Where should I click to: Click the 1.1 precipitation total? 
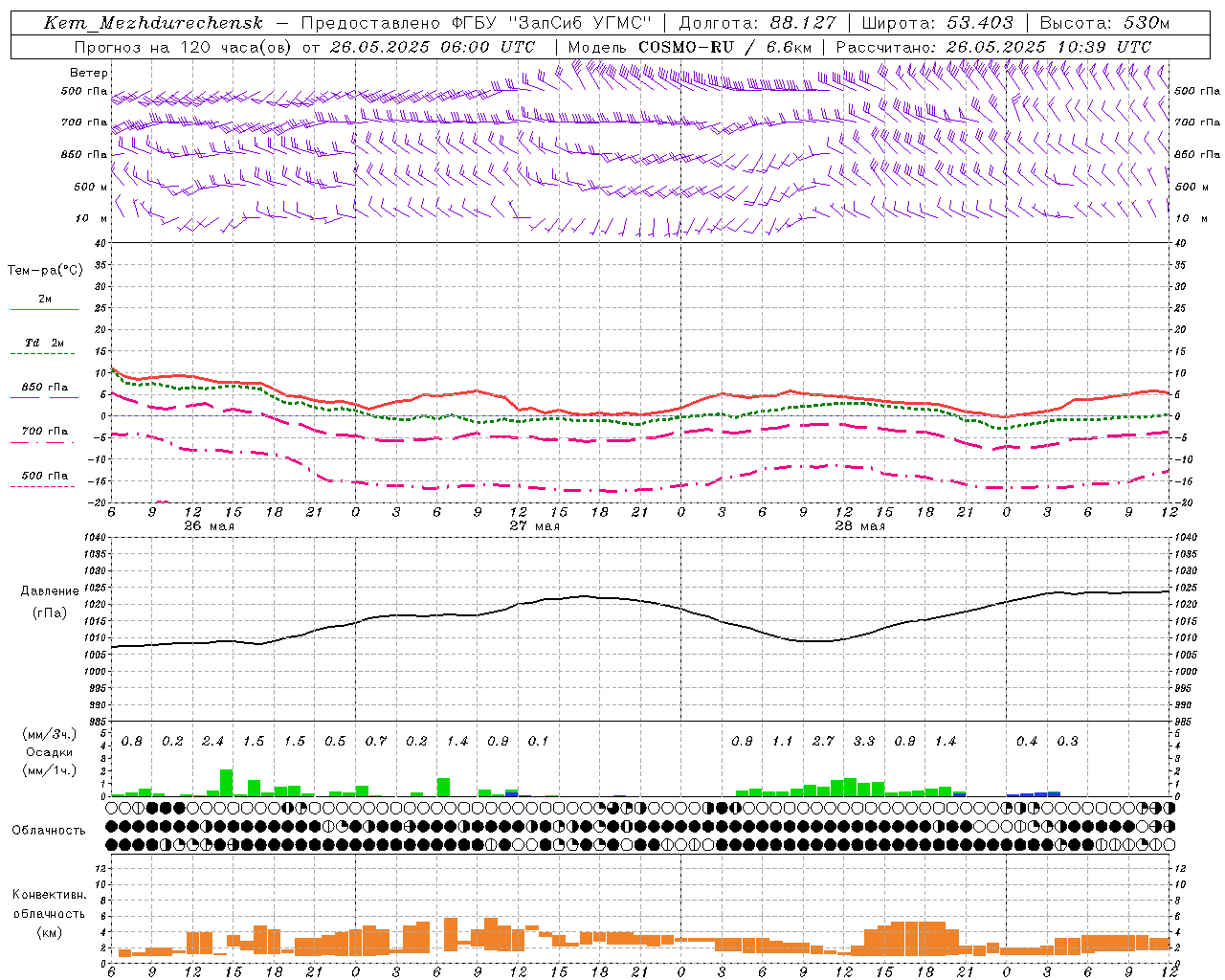[783, 742]
